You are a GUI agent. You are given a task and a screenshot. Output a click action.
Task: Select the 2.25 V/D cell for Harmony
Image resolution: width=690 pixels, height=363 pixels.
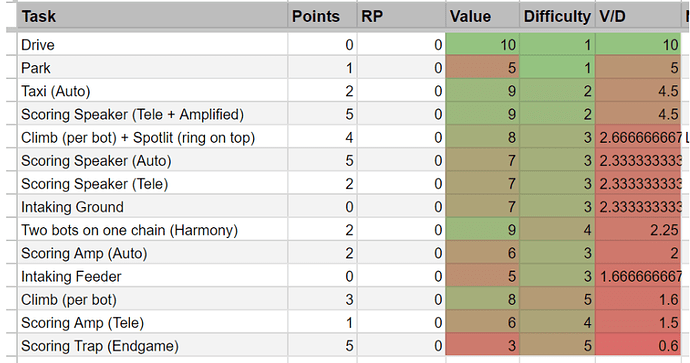(x=638, y=230)
